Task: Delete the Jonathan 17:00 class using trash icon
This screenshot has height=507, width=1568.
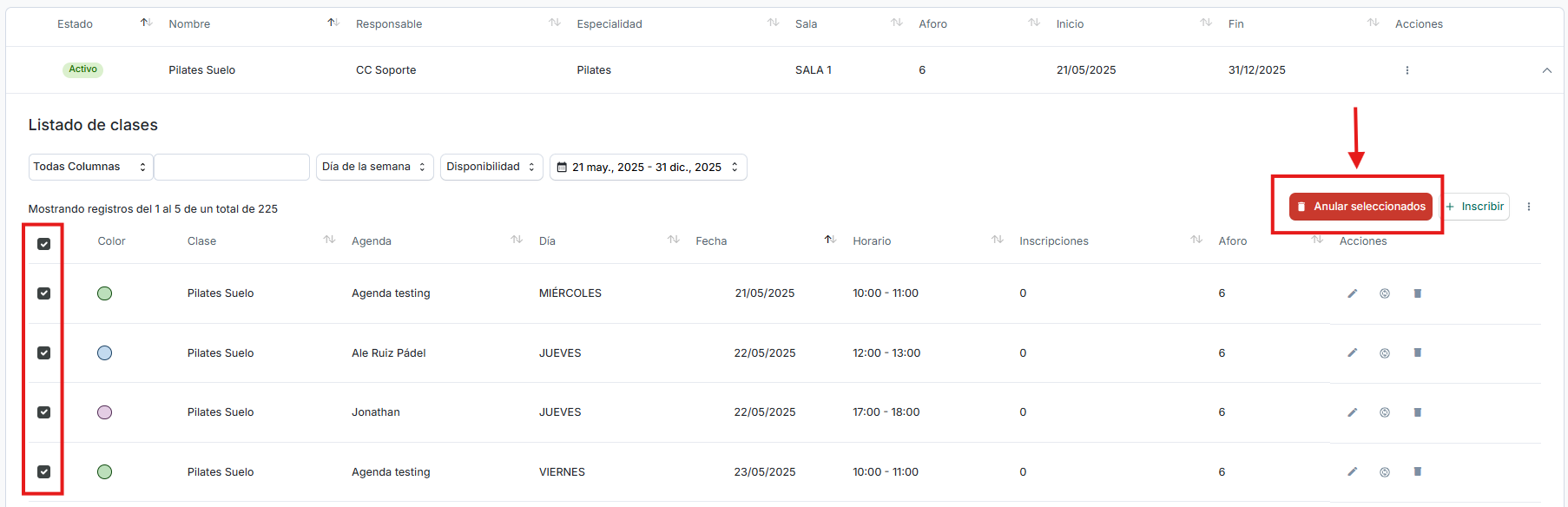Action: [1417, 412]
